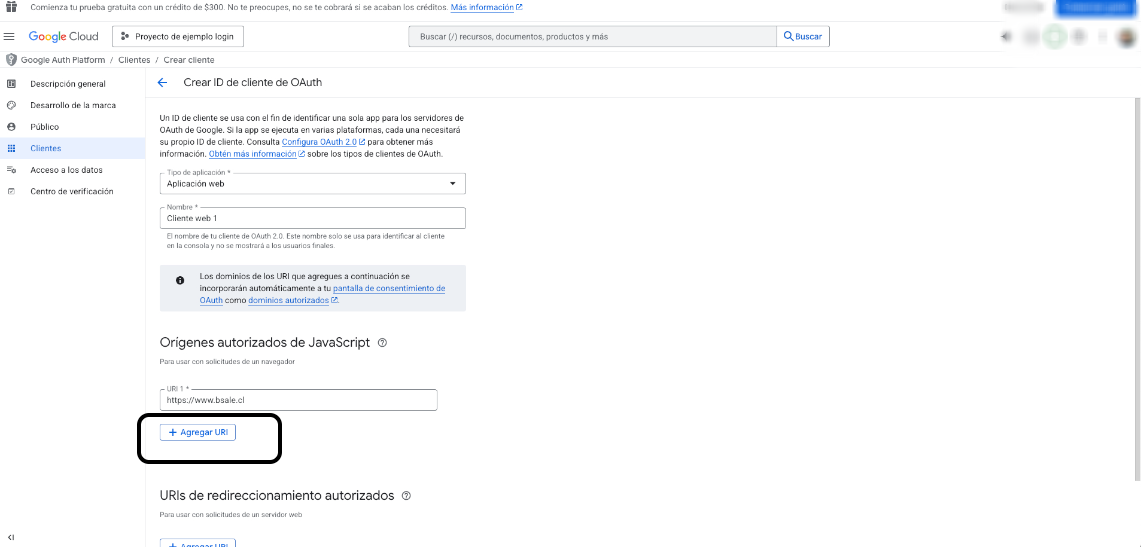Click the Clientes grid icon
This screenshot has height=547, width=1141.
point(11,148)
